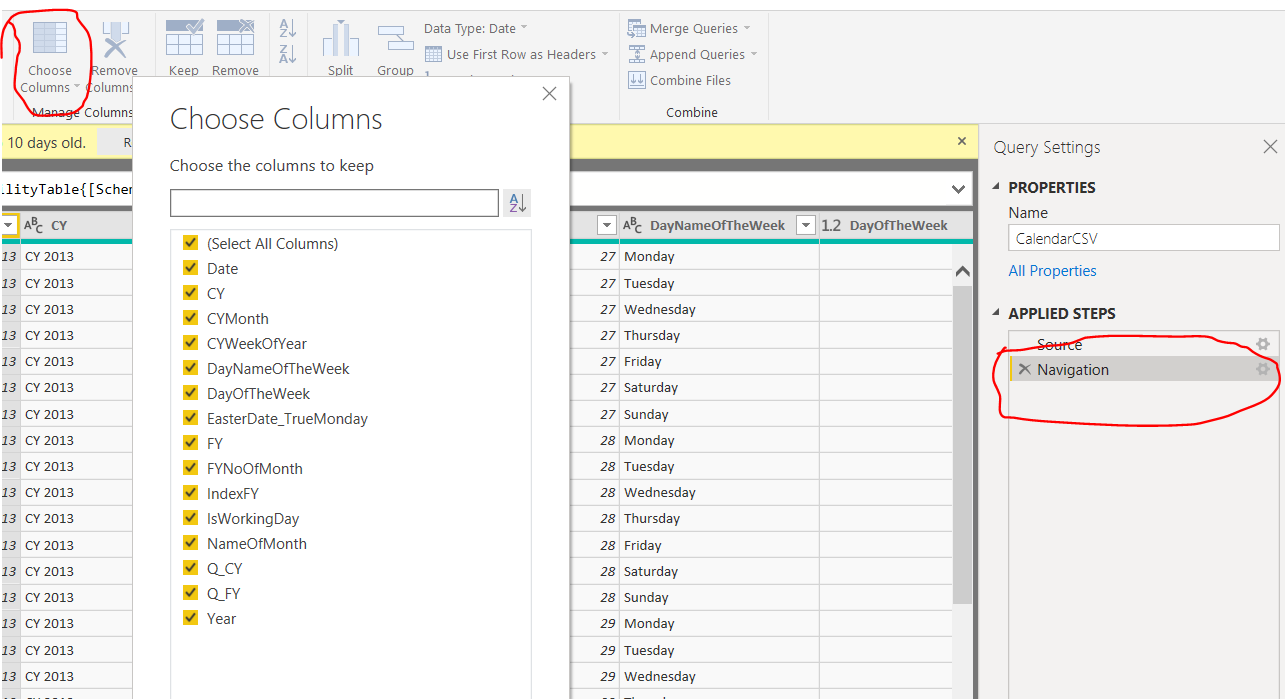This screenshot has width=1285, height=699.
Task: Open Merge Queries dropdown arrow
Action: tap(747, 29)
